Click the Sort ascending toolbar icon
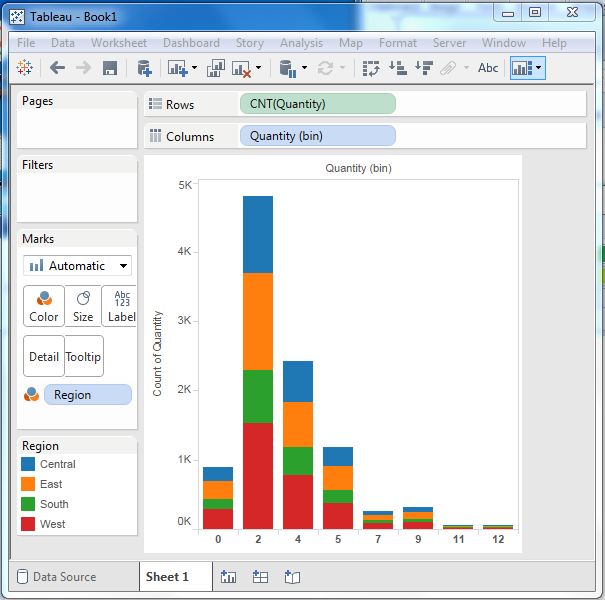 [397, 68]
